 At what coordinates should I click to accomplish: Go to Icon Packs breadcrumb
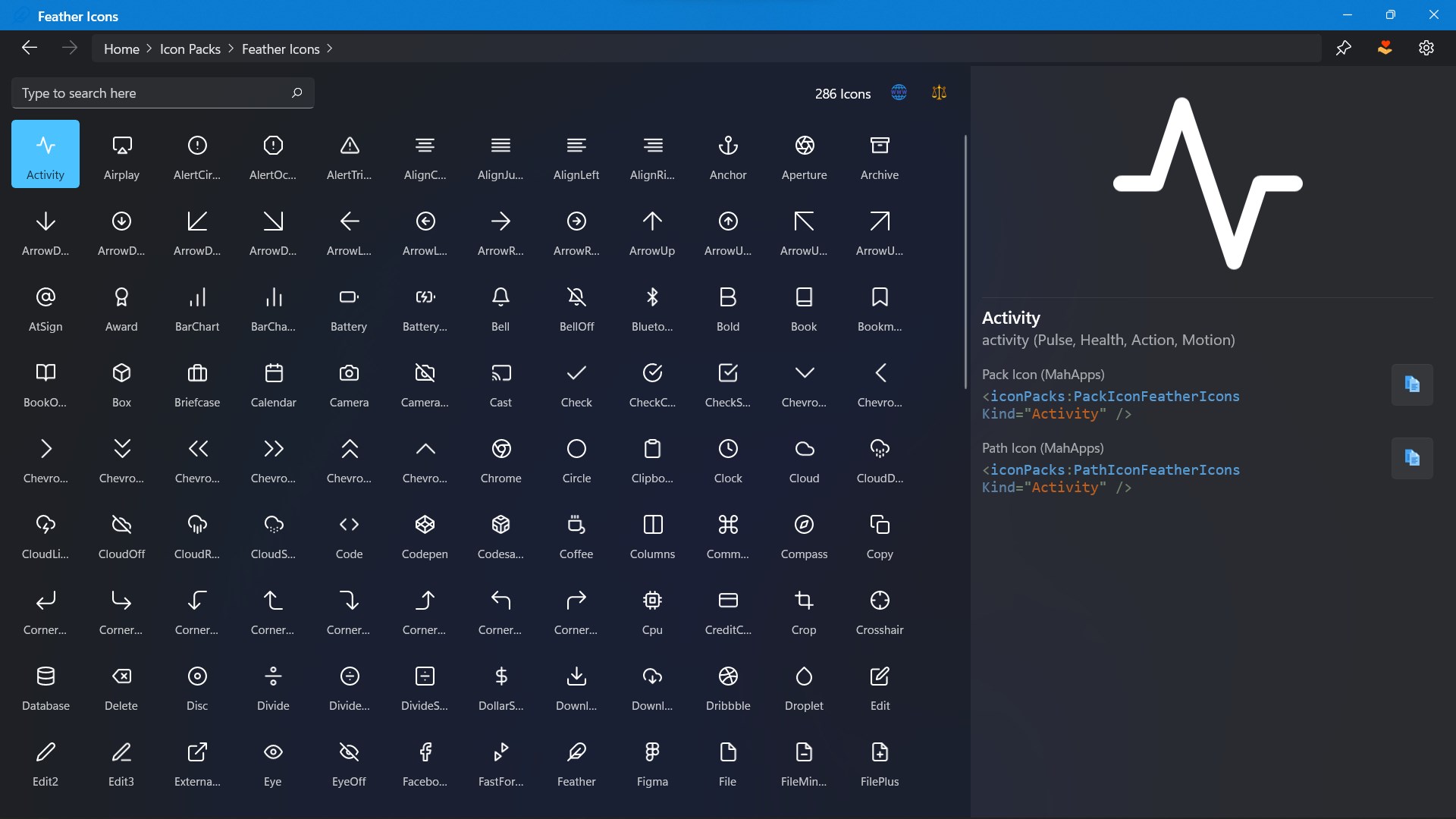190,49
